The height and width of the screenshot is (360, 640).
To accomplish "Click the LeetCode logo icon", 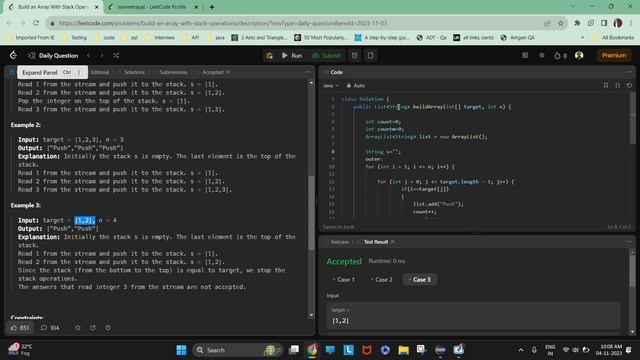I will coord(13,56).
